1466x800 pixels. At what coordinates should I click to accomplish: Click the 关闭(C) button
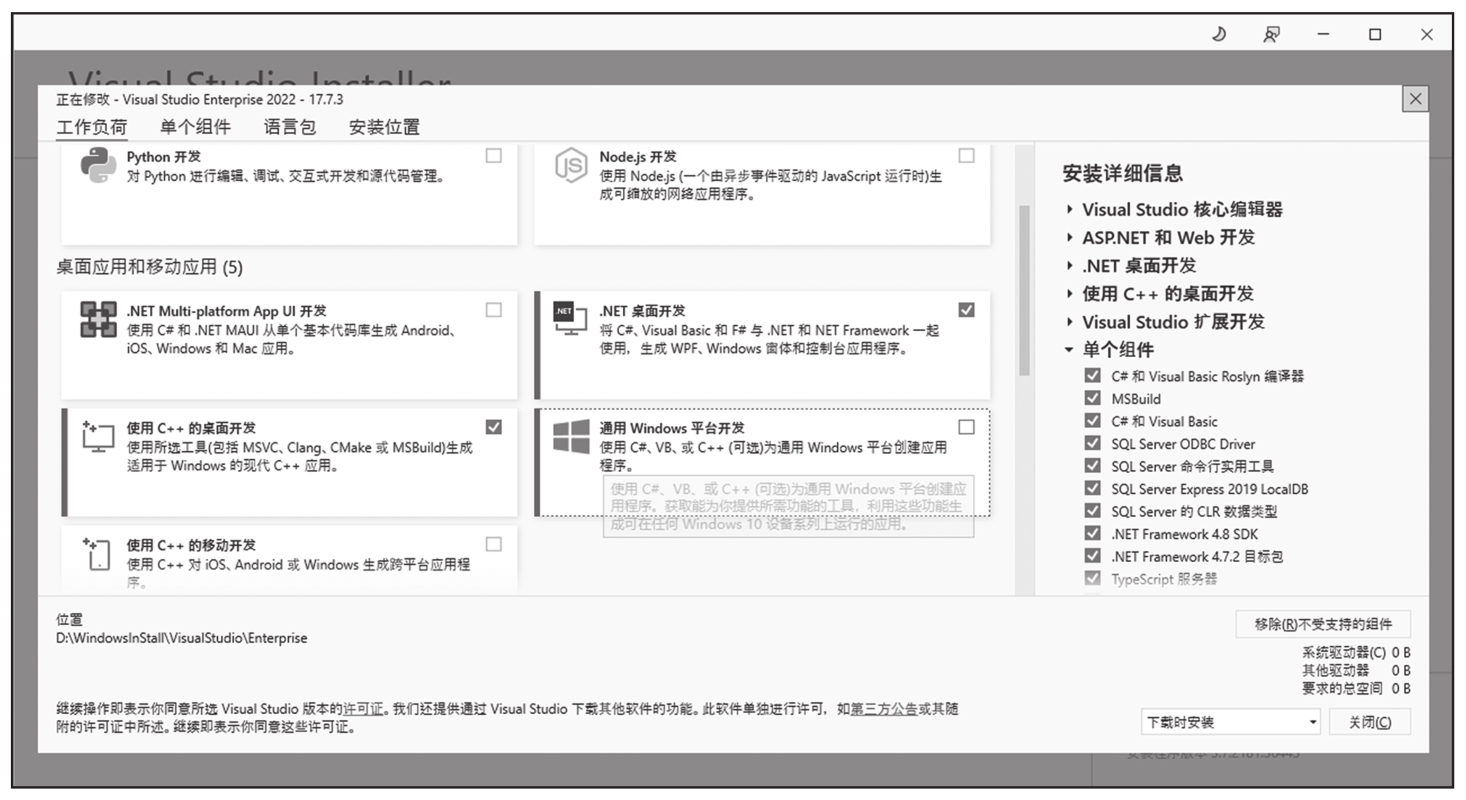point(1370,722)
